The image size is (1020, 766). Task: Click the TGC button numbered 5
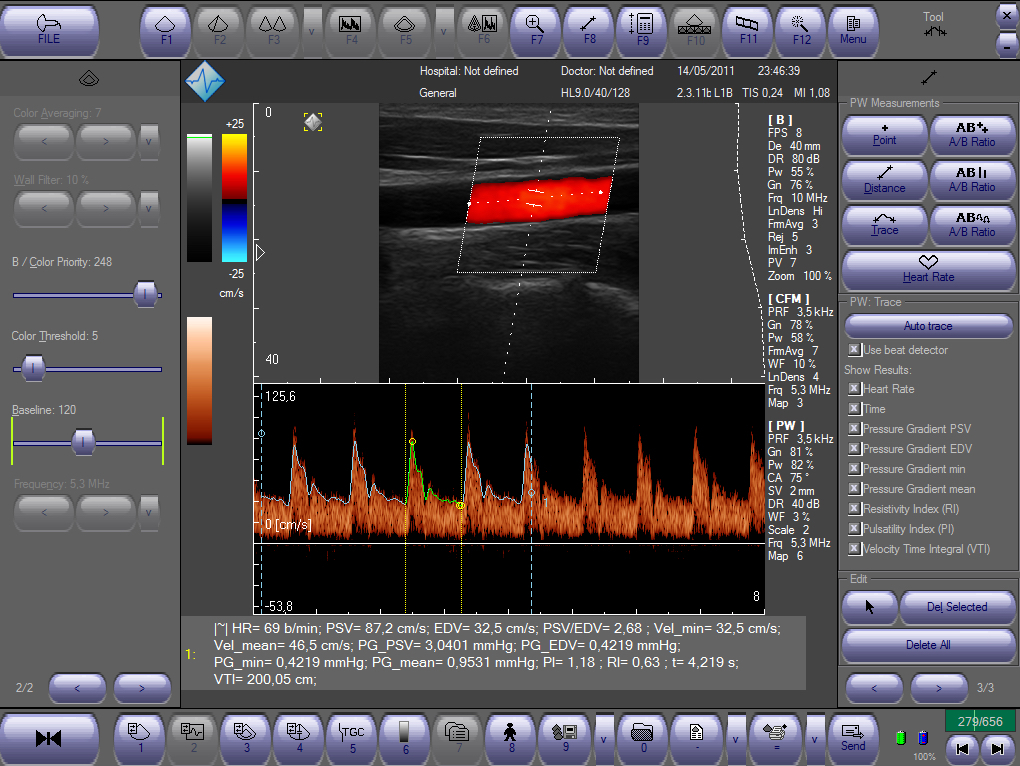click(x=352, y=737)
